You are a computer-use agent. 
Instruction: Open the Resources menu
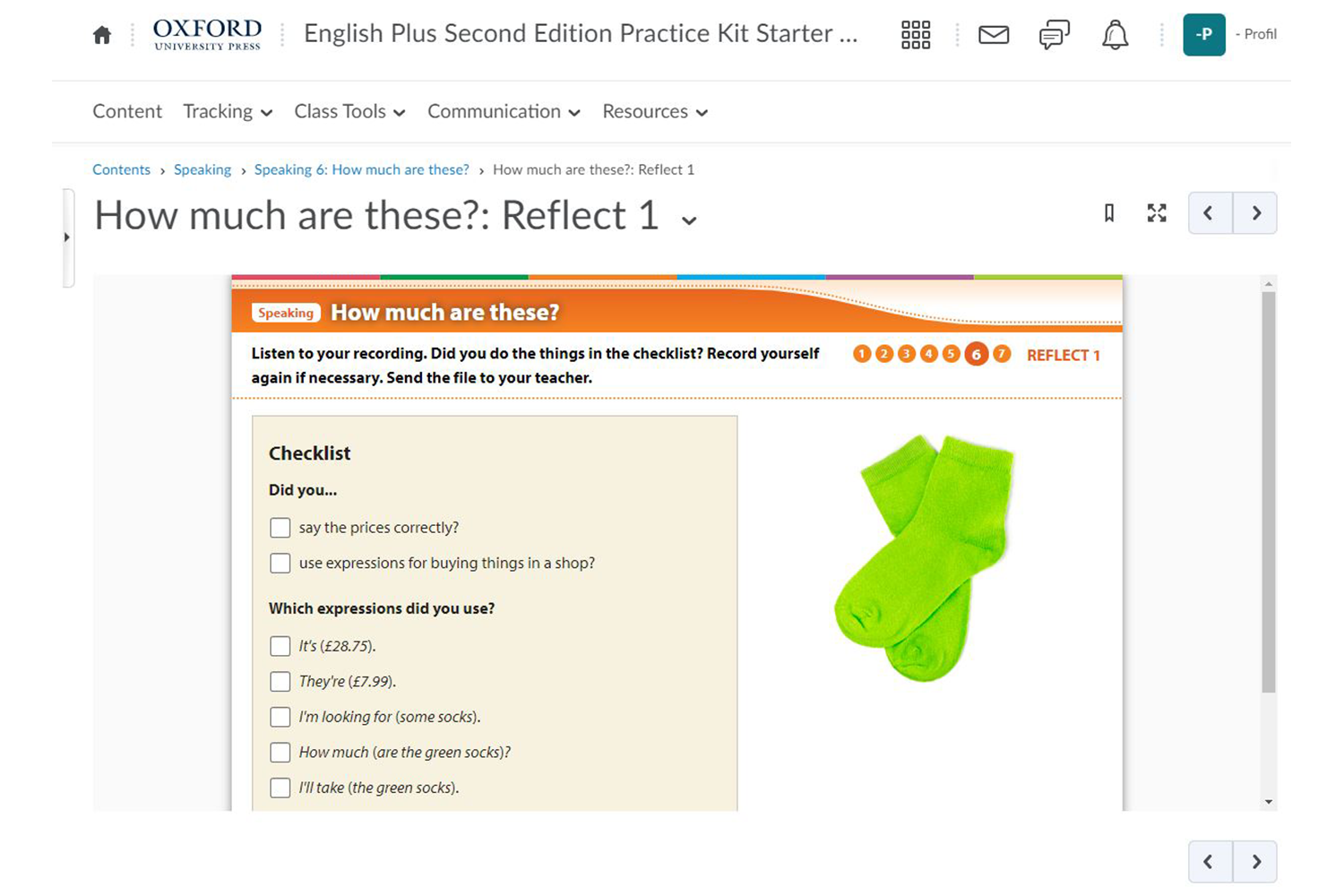click(655, 112)
